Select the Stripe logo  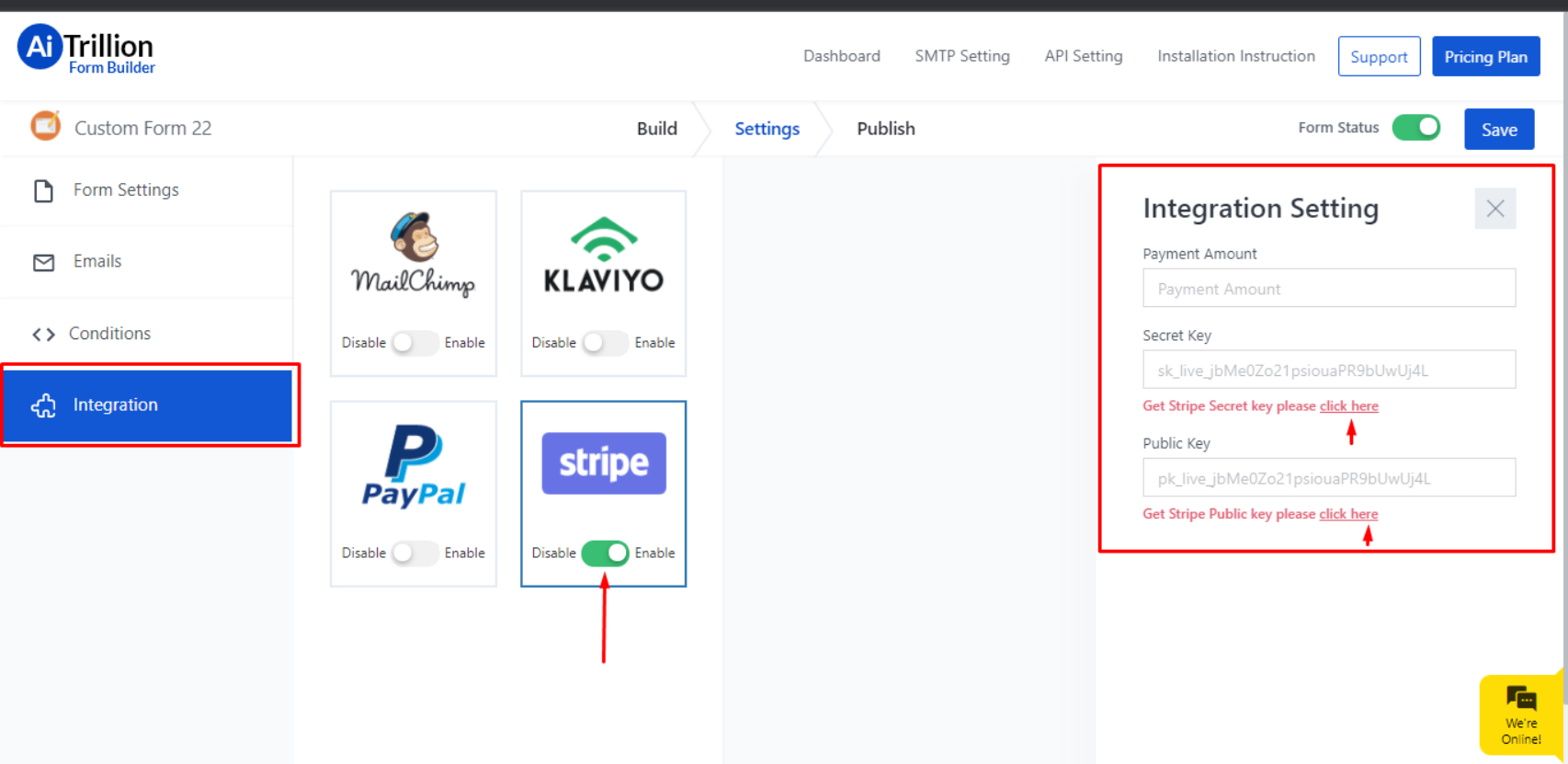(604, 463)
